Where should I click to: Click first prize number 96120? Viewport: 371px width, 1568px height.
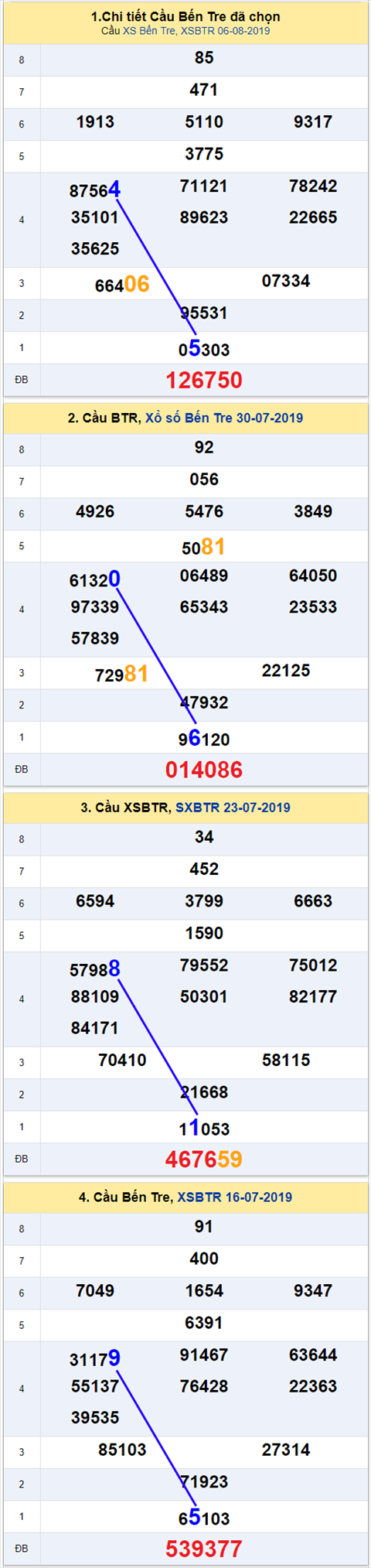point(204,739)
